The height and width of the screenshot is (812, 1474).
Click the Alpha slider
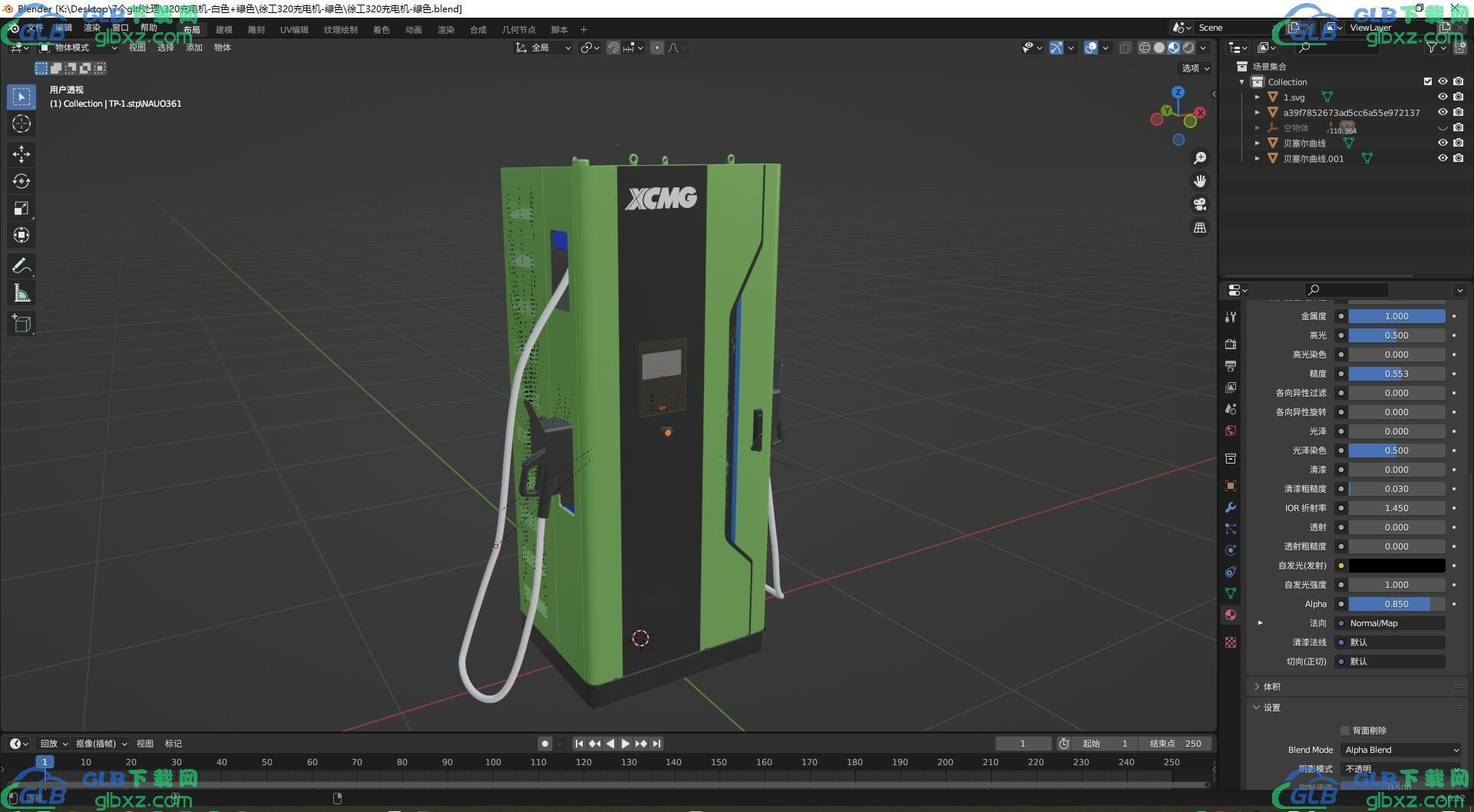tap(1396, 604)
